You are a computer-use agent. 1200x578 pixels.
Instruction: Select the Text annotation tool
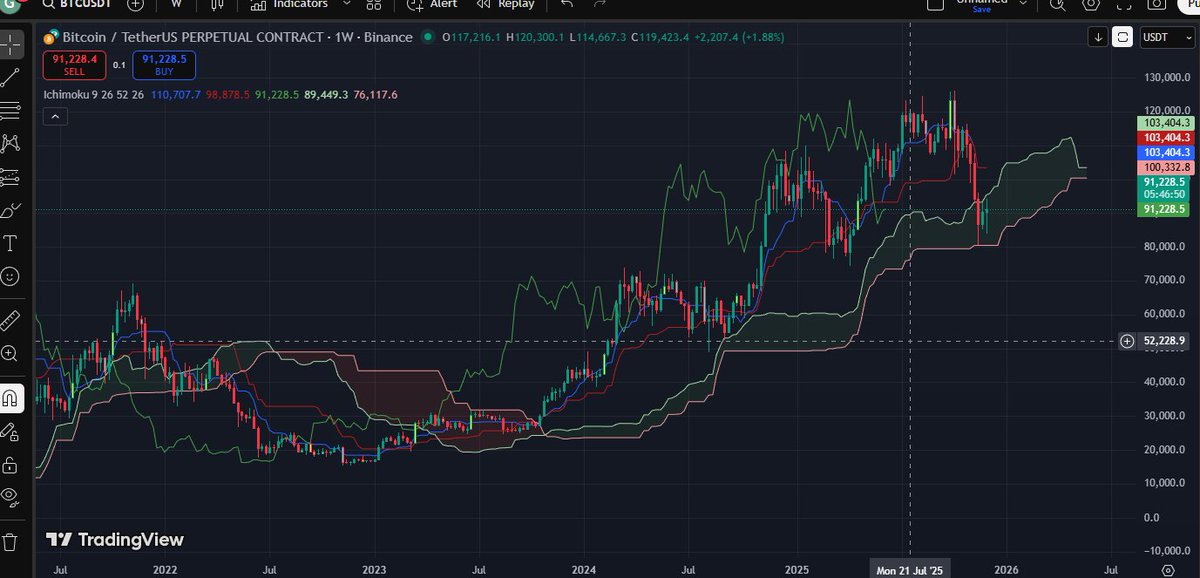pyautogui.click(x=11, y=243)
